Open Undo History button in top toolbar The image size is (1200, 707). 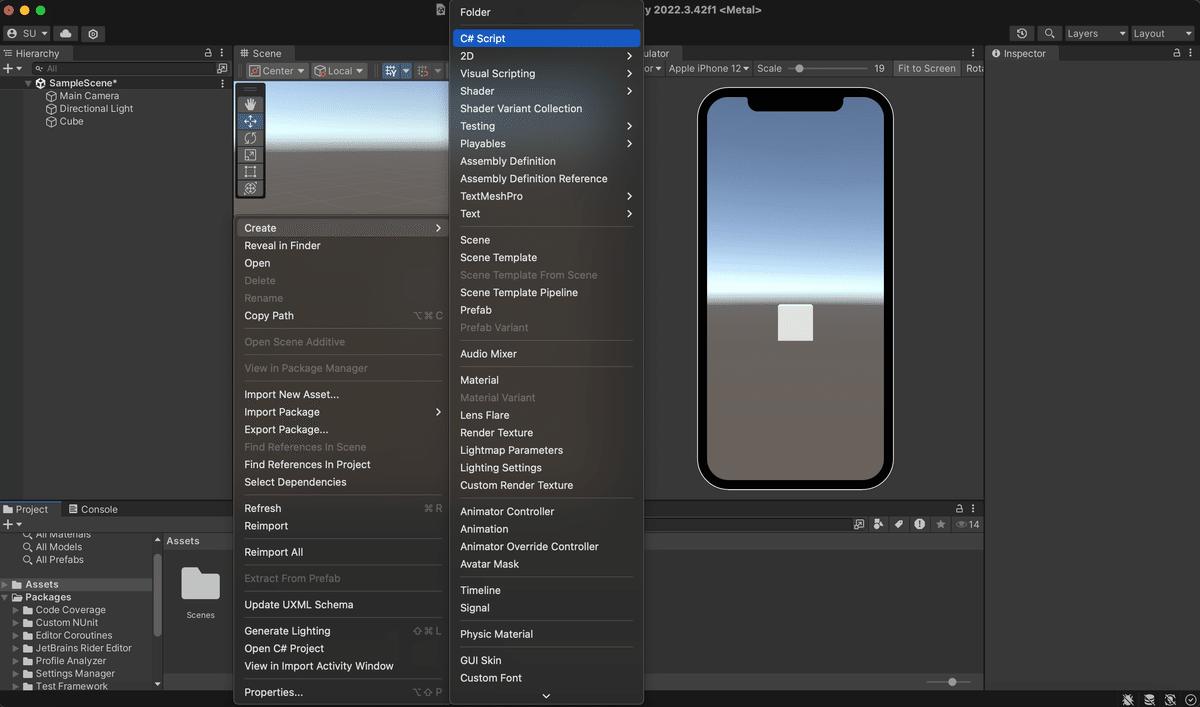pos(1021,34)
